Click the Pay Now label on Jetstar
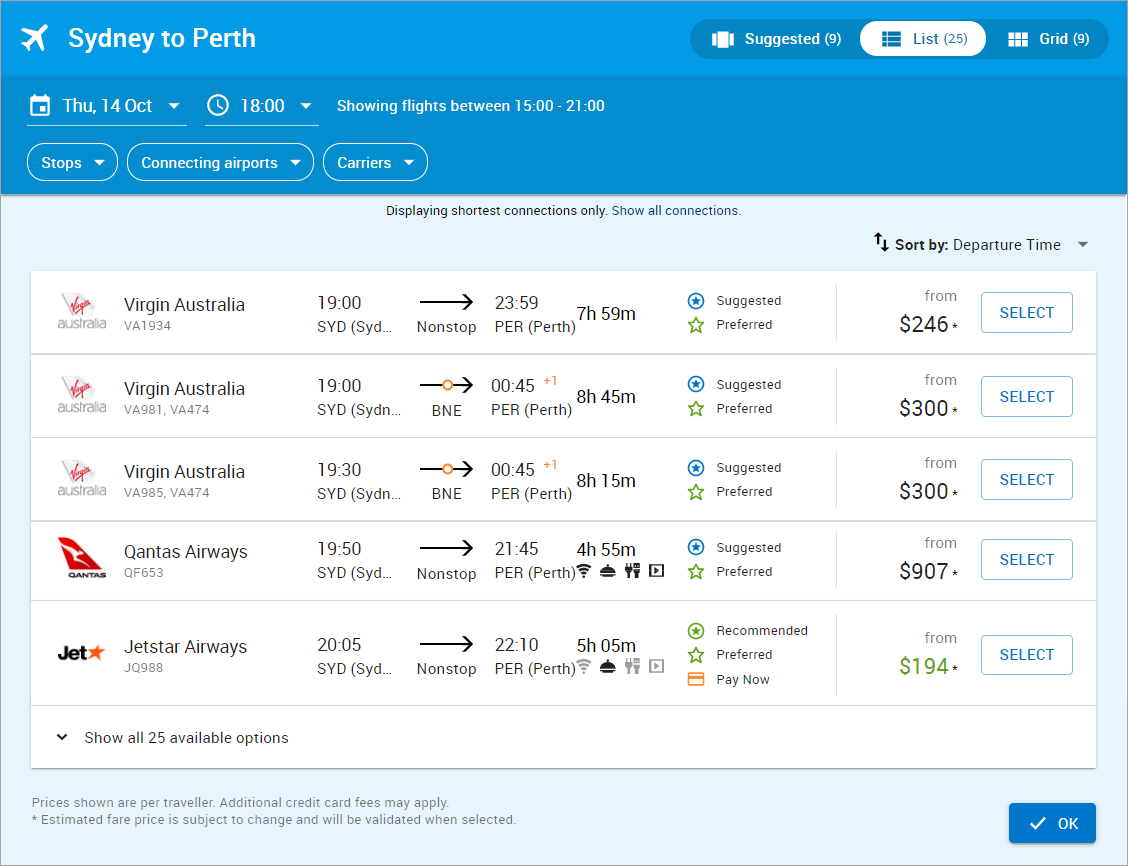The height and width of the screenshot is (866, 1128). click(743, 680)
